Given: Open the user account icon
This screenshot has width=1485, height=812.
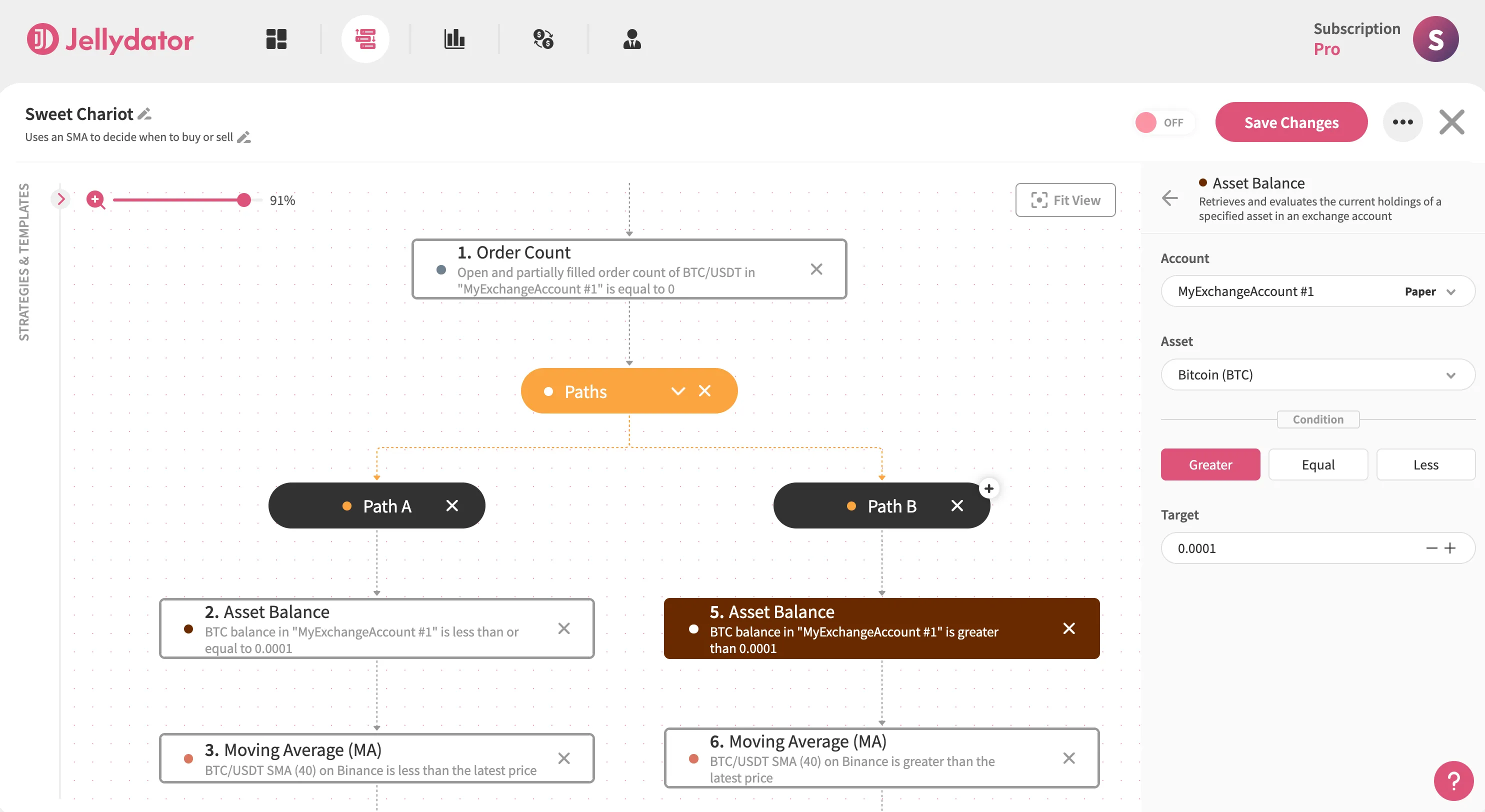Looking at the screenshot, I should tap(632, 38).
